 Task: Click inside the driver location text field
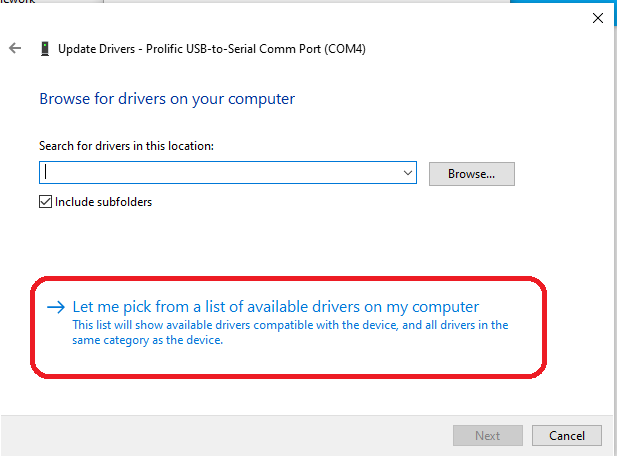coord(220,173)
